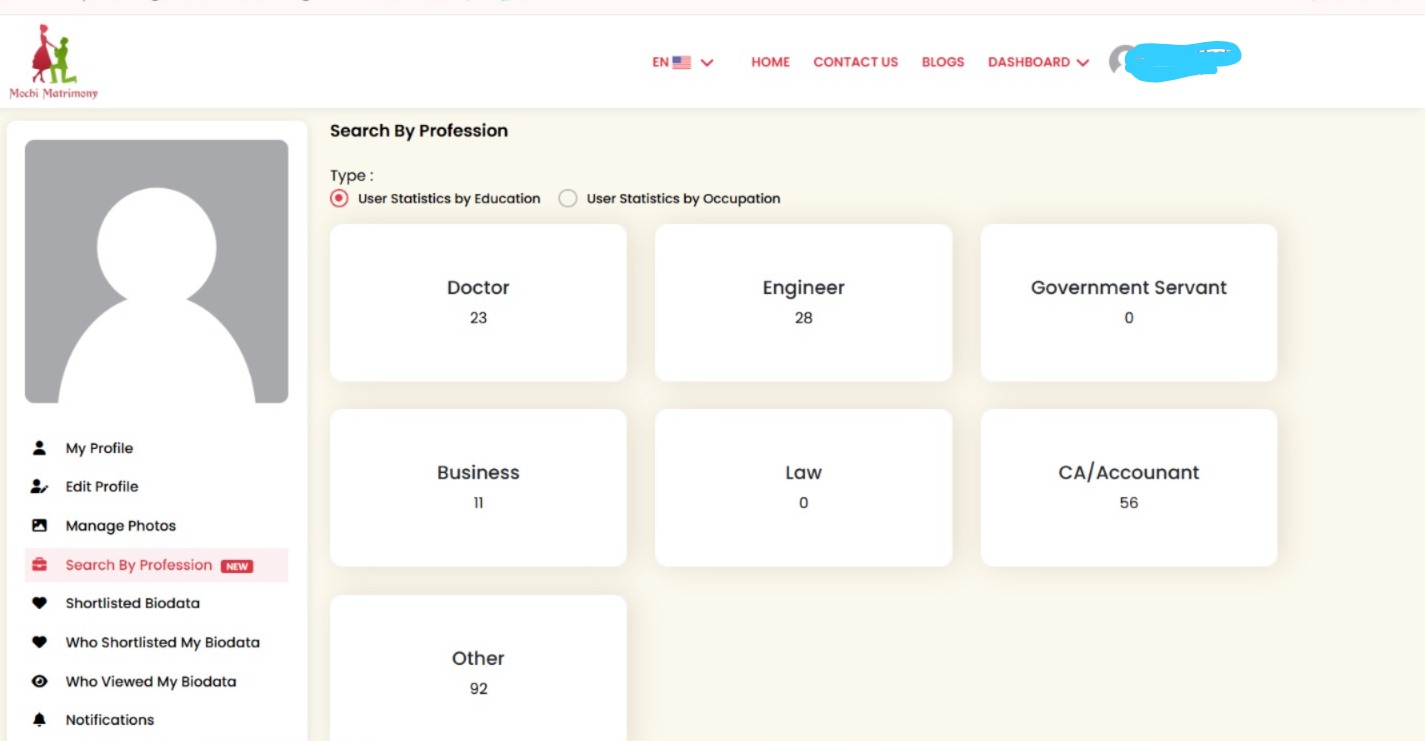Click the Notifications bell icon
Viewport: 1425px width, 741px height.
[40, 720]
